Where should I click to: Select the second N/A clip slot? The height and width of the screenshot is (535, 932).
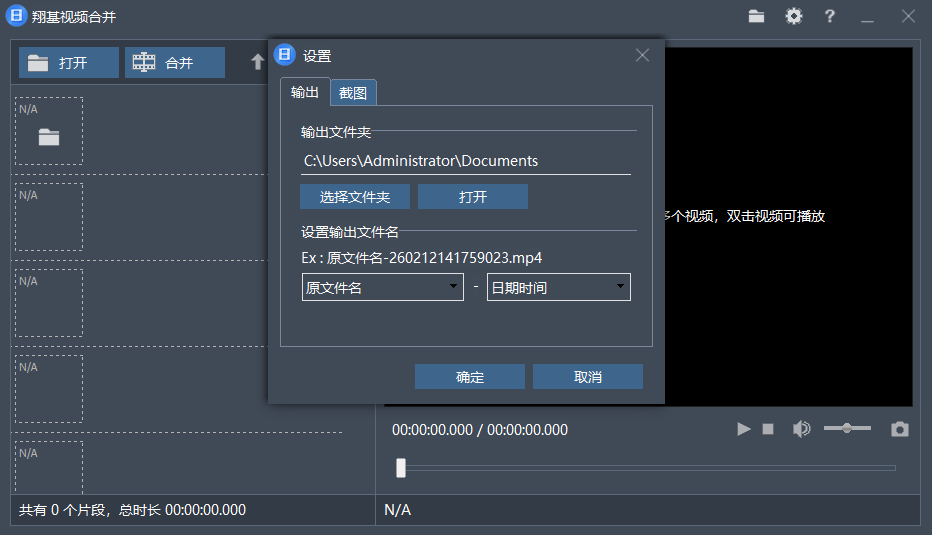tap(49, 217)
